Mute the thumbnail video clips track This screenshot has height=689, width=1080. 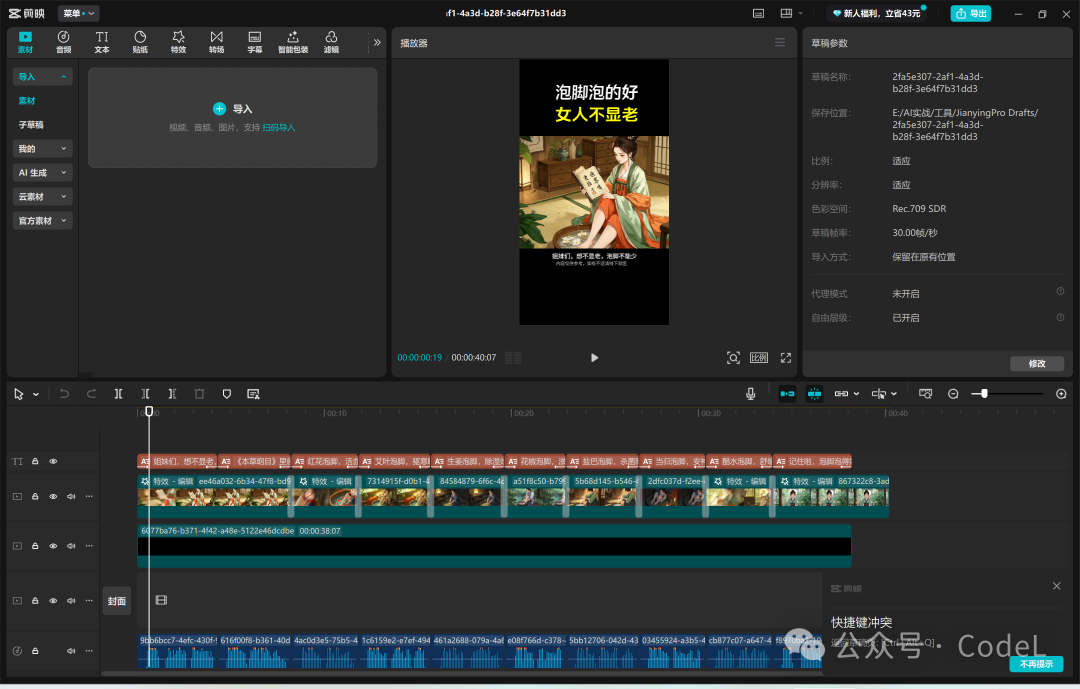click(71, 496)
